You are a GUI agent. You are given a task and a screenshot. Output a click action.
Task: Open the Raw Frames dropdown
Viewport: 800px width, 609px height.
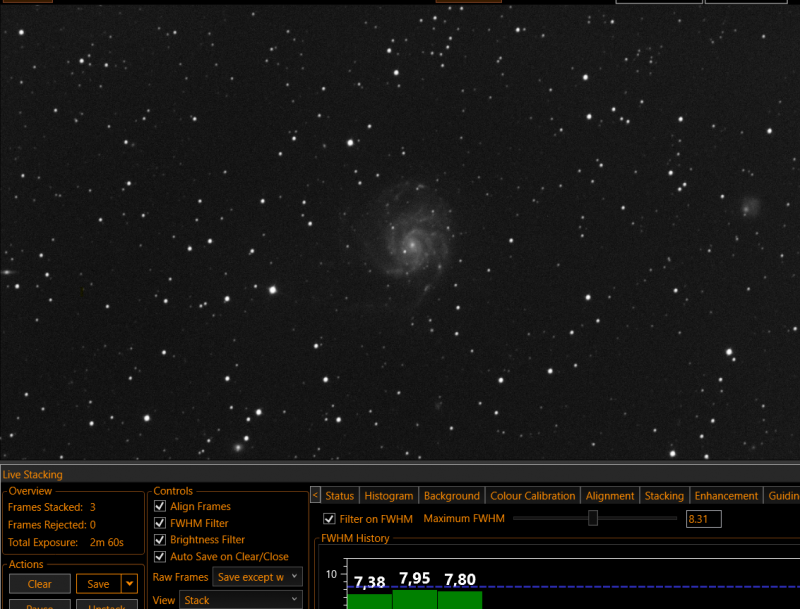point(257,577)
